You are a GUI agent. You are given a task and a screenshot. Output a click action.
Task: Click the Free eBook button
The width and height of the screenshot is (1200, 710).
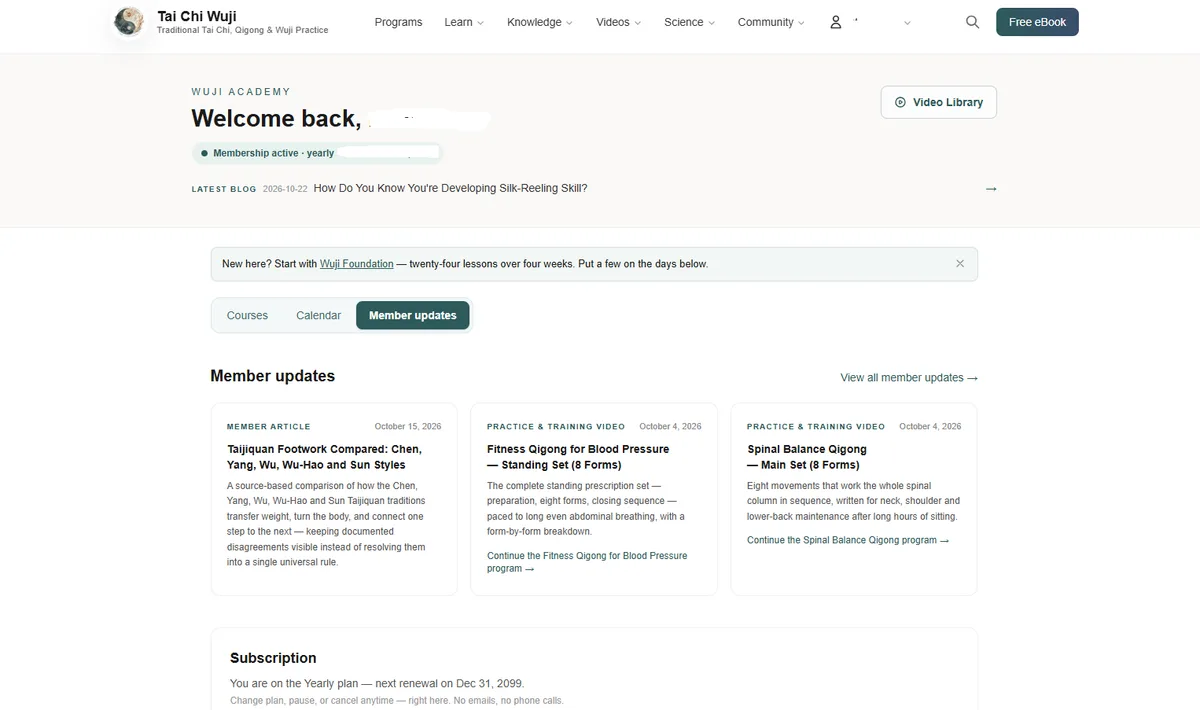(x=1037, y=22)
